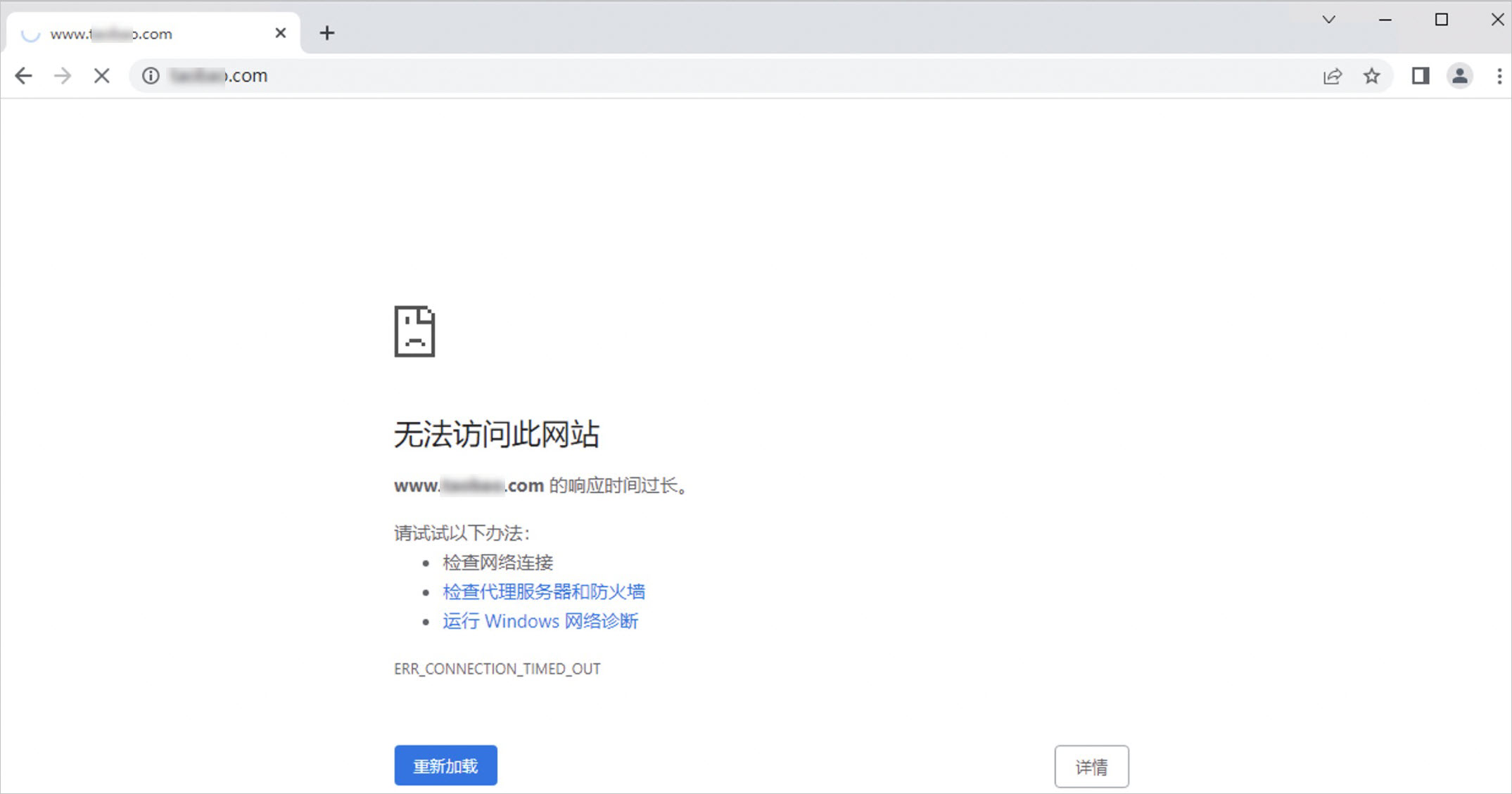Click the sad page error icon
1512x794 pixels.
[414, 331]
